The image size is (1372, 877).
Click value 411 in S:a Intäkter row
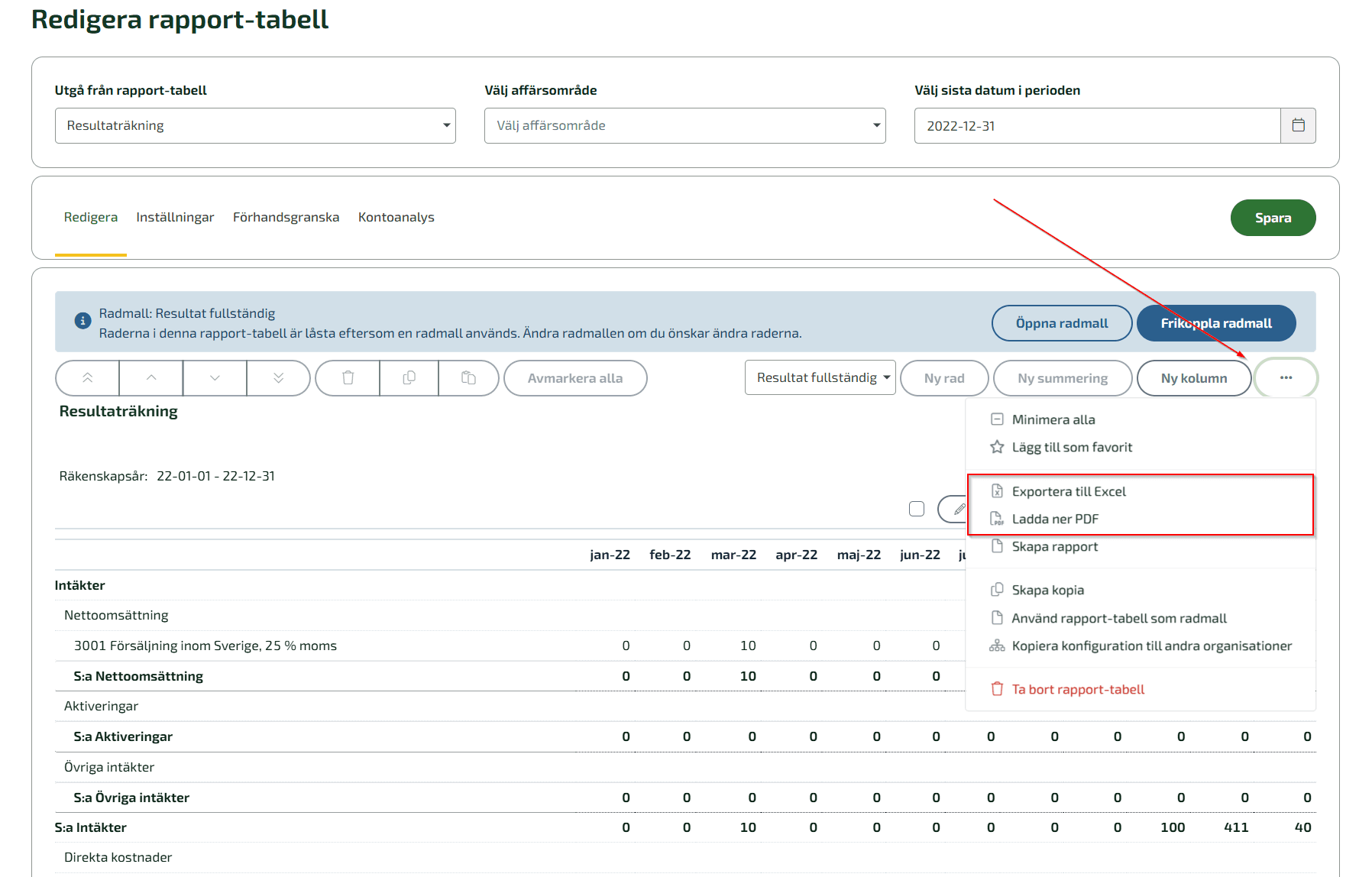click(x=1236, y=827)
